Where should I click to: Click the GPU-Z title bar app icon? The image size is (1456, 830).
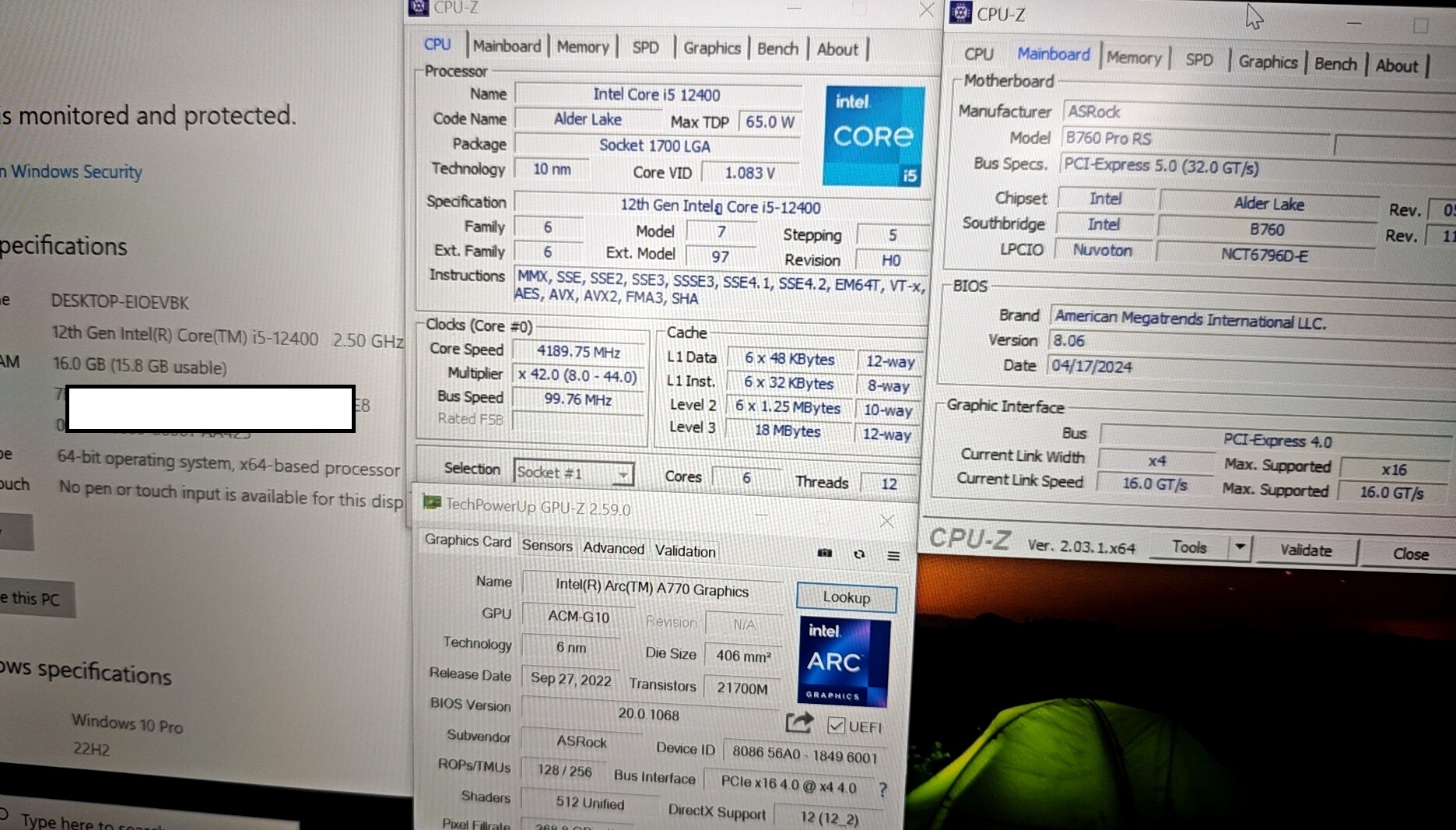[x=431, y=503]
